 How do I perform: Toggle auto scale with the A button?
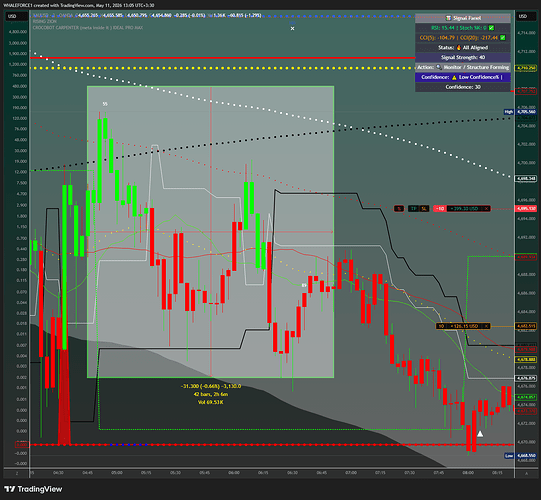[526, 473]
